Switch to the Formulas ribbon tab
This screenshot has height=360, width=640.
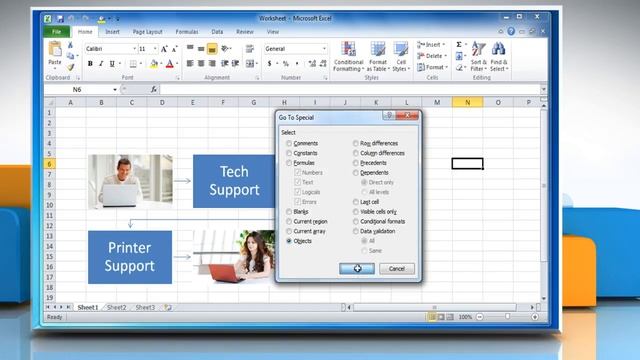[187, 31]
